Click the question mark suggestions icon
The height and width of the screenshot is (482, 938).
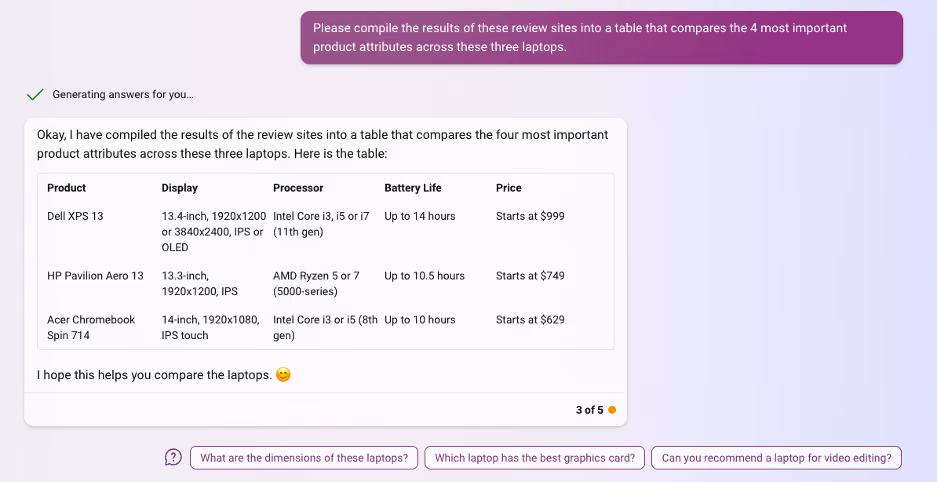[173, 457]
